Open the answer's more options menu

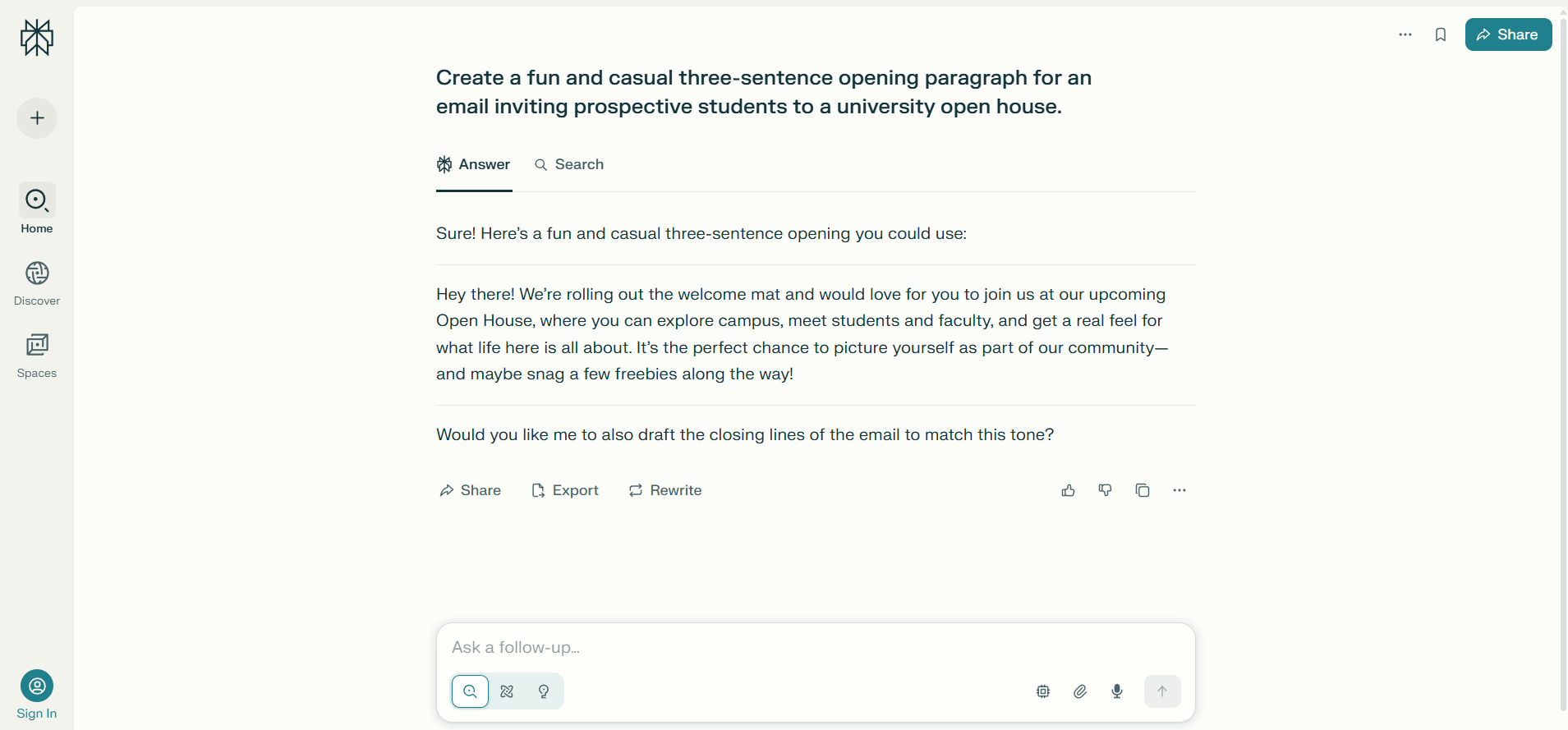[x=1179, y=490]
